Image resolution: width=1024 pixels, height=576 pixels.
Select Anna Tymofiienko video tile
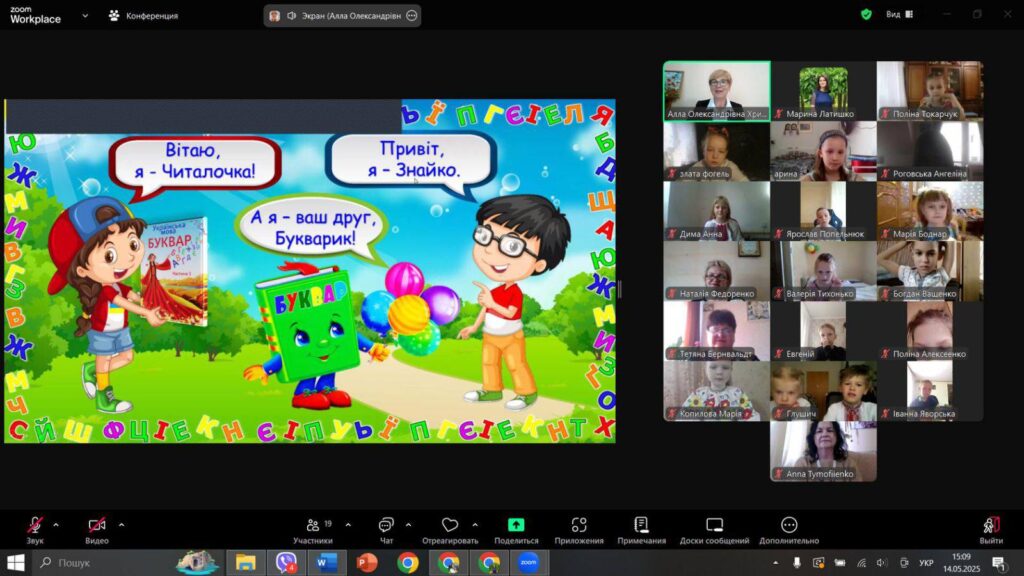(x=824, y=451)
